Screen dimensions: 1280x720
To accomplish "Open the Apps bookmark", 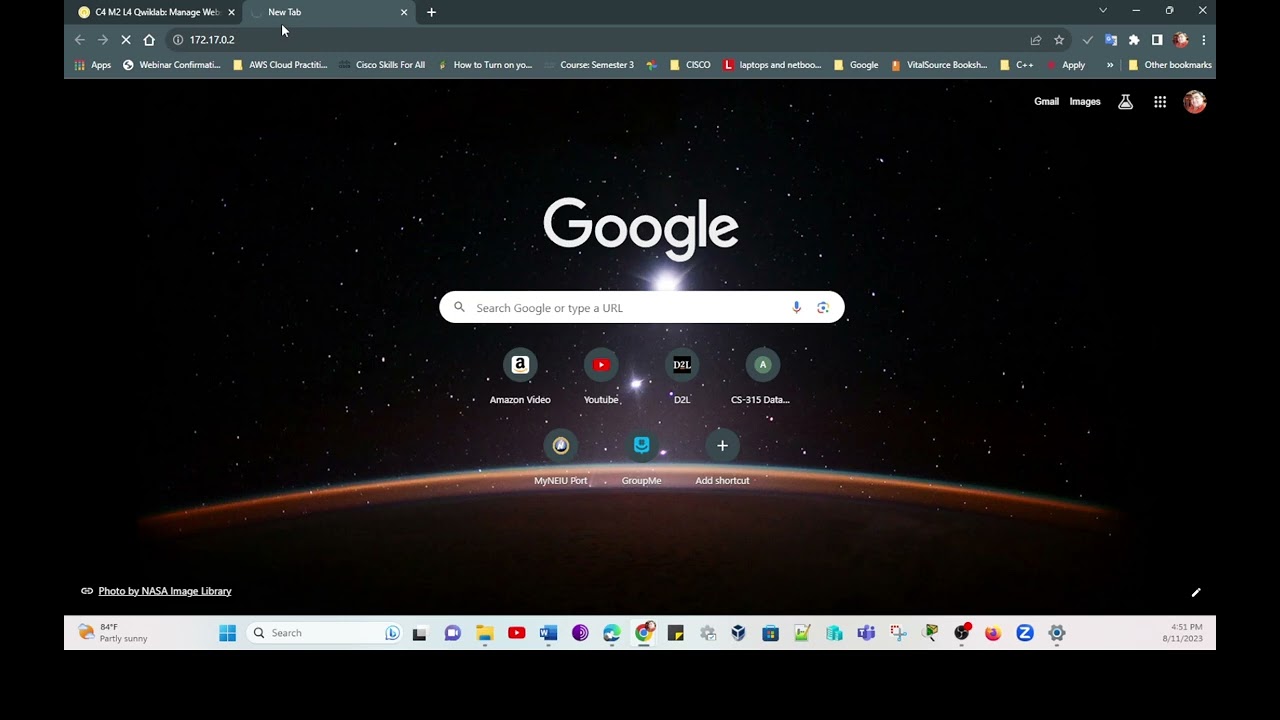I will pos(93,65).
